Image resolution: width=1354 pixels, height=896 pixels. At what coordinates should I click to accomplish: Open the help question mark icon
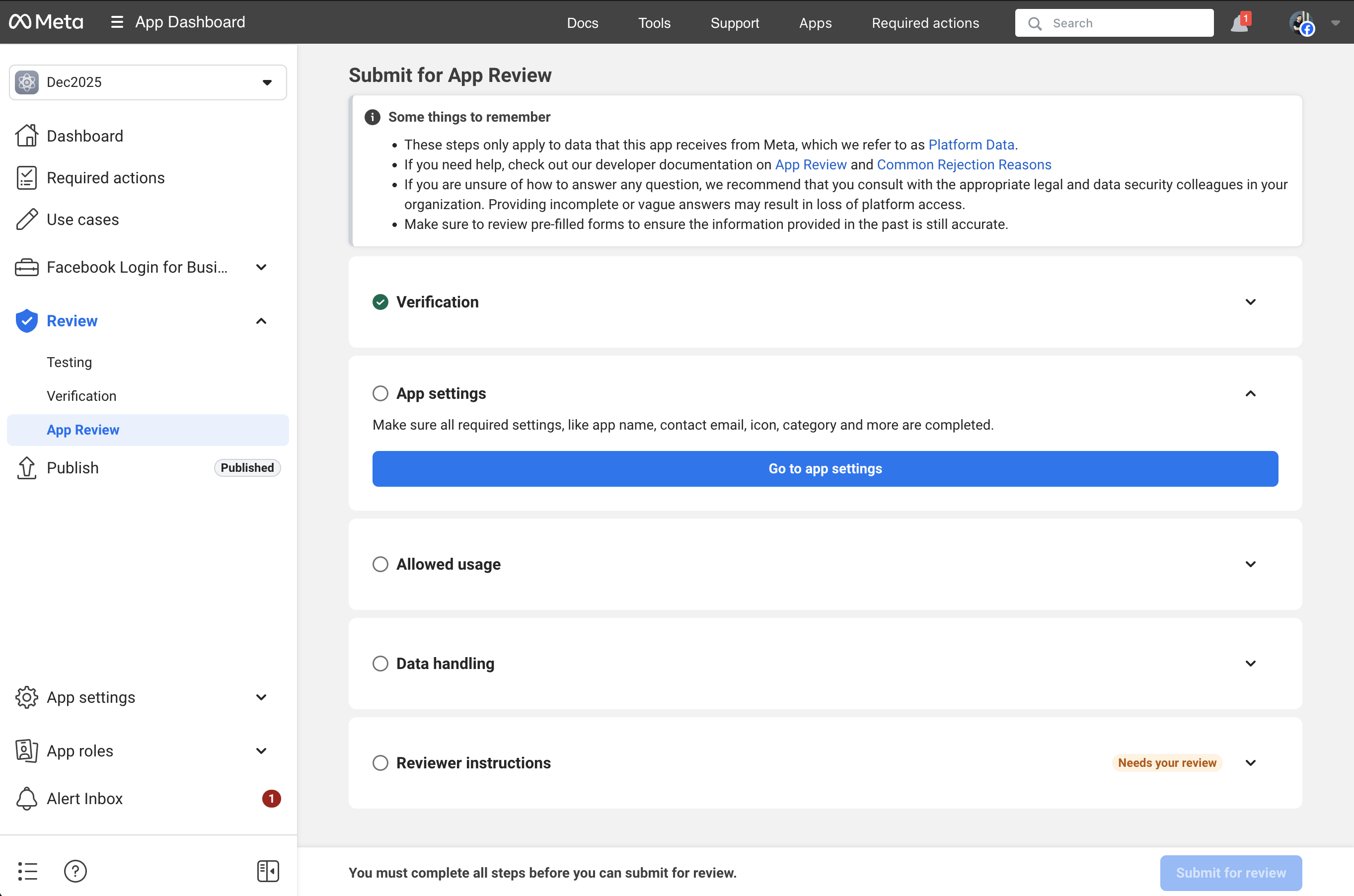(x=75, y=871)
